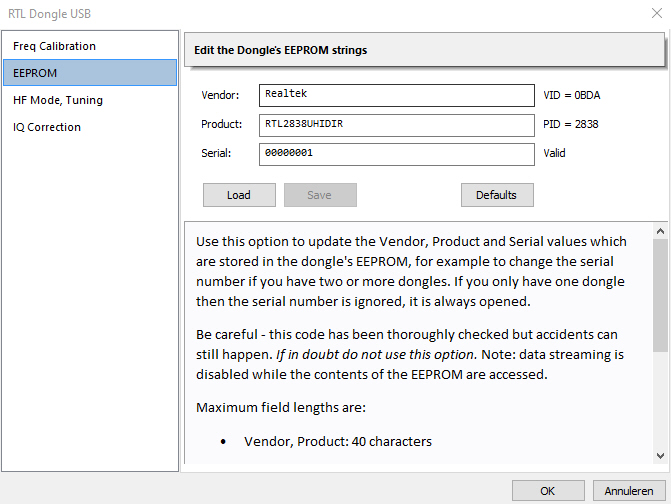This screenshot has height=504, width=671.
Task: Click the 'Product:' field label
Action: coord(222,124)
